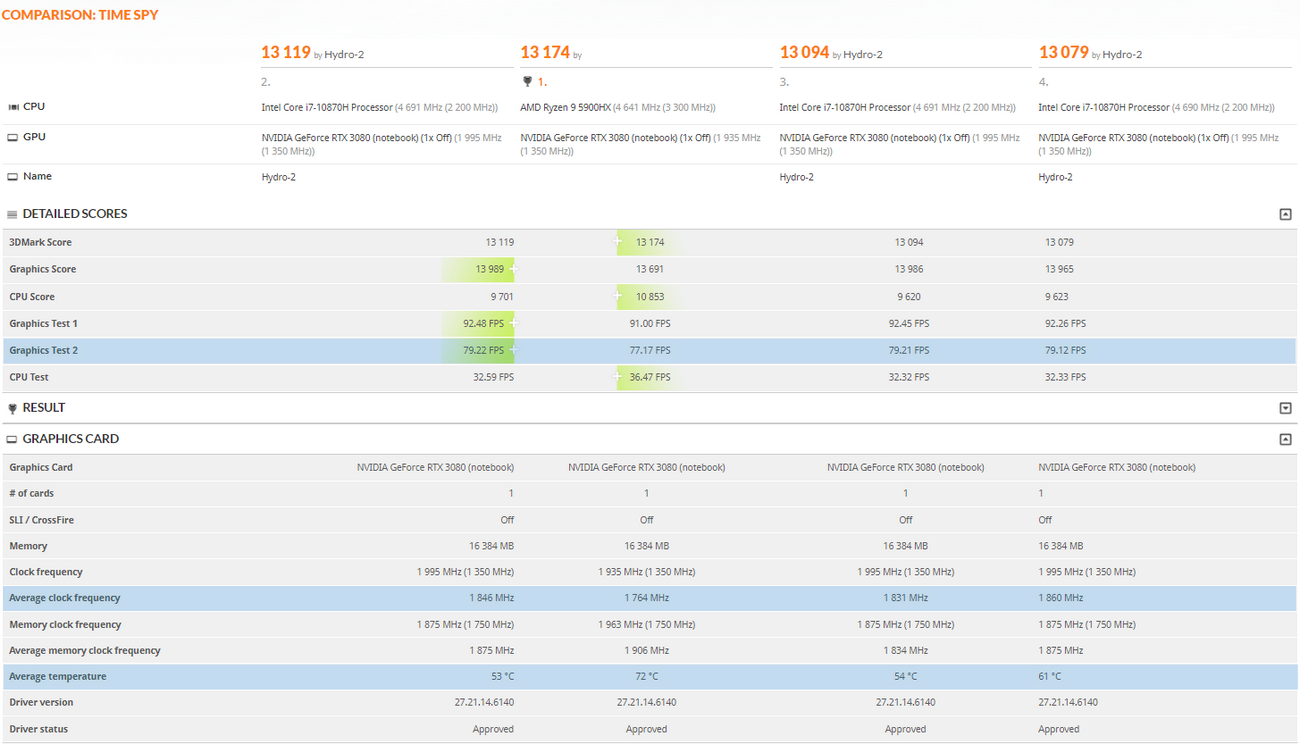Click the card icon beside GRAPHICS CARD heading
This screenshot has width=1300, height=745.
pyautogui.click(x=12, y=439)
